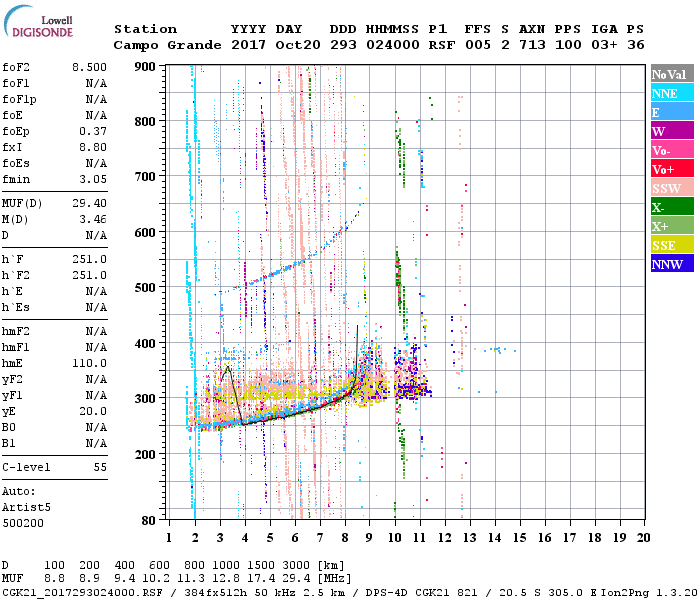Click the 900 km height axis label
This screenshot has height=600, width=700.
click(x=145, y=67)
